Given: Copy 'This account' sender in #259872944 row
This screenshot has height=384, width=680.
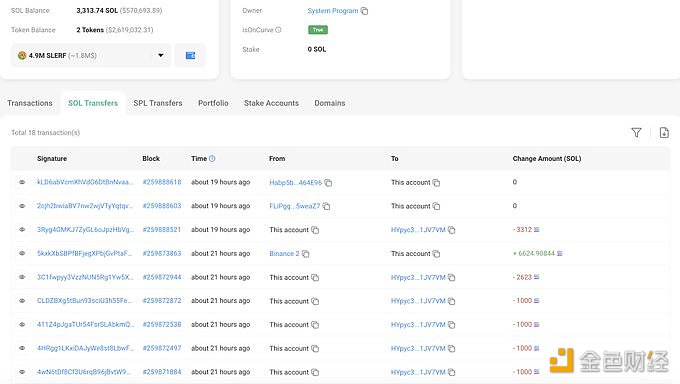Looking at the screenshot, I should point(315,278).
